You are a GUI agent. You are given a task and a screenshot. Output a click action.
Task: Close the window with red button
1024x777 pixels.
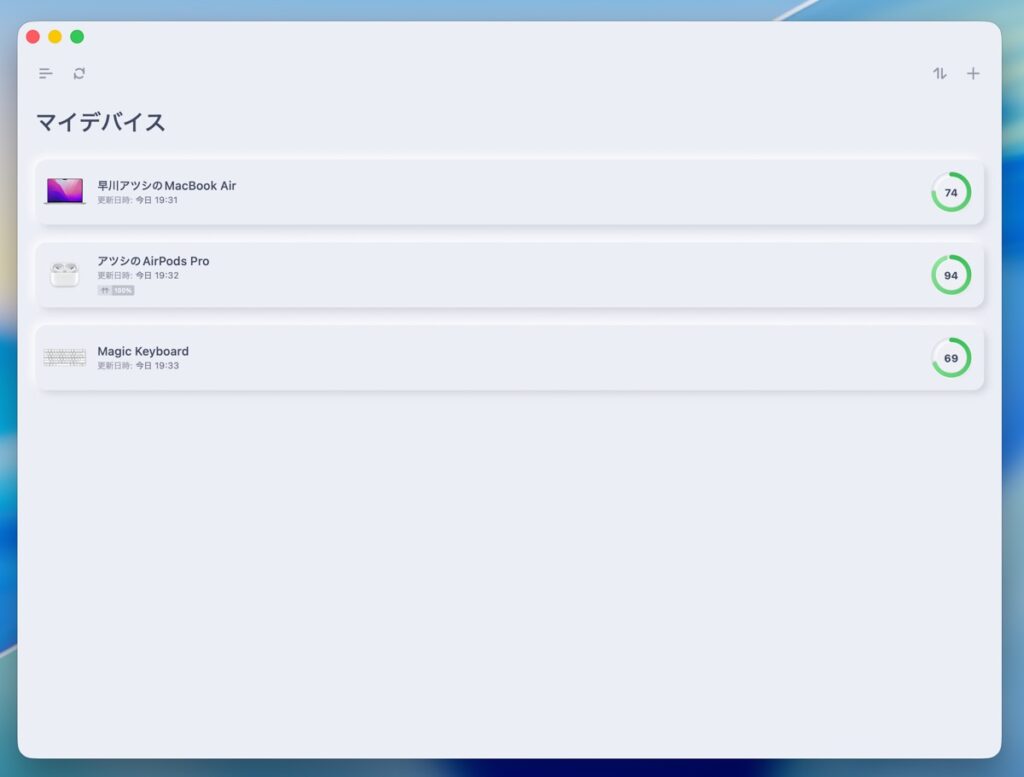tap(33, 37)
